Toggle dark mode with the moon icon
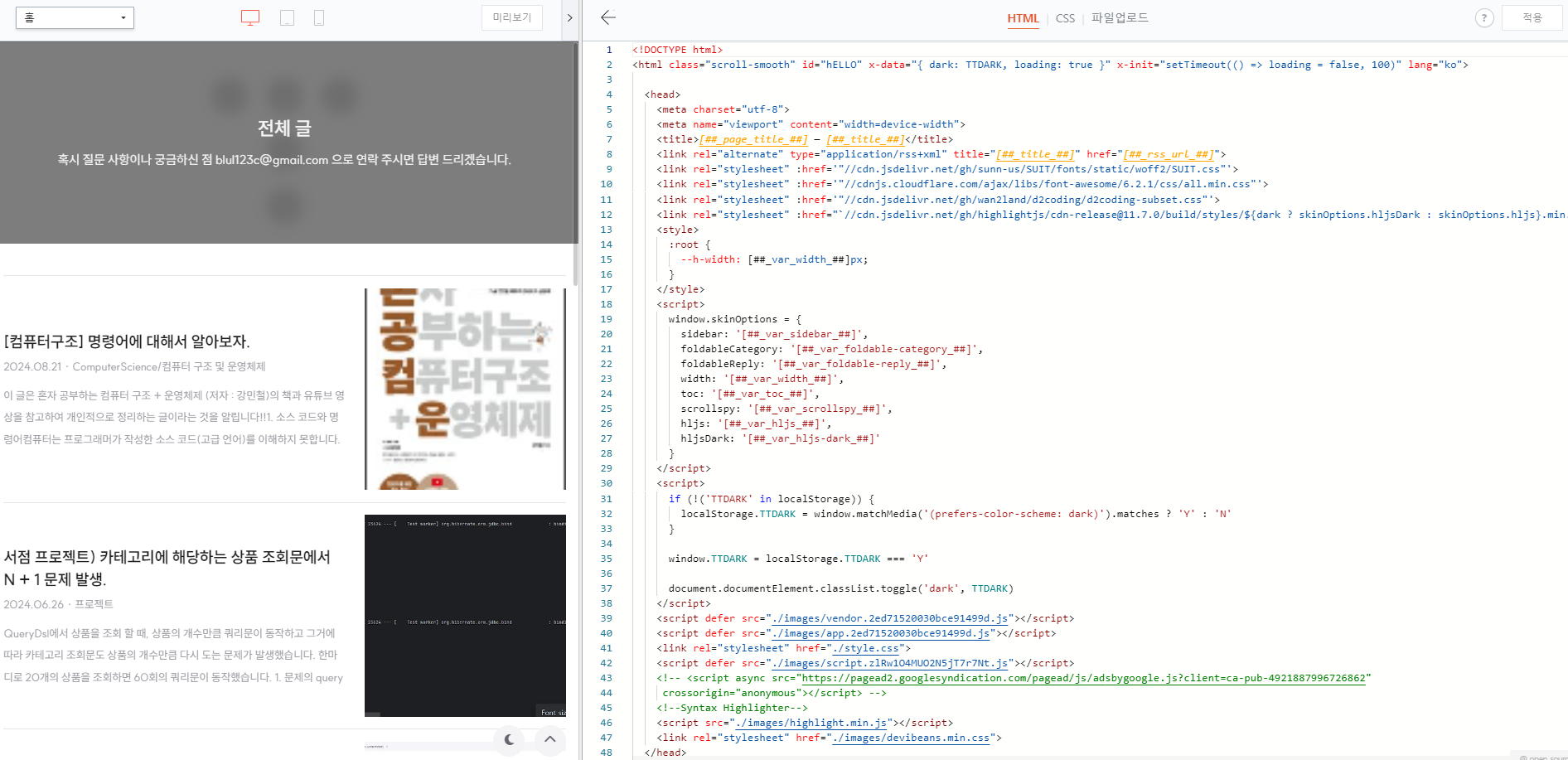The height and width of the screenshot is (760, 1568). (x=509, y=739)
